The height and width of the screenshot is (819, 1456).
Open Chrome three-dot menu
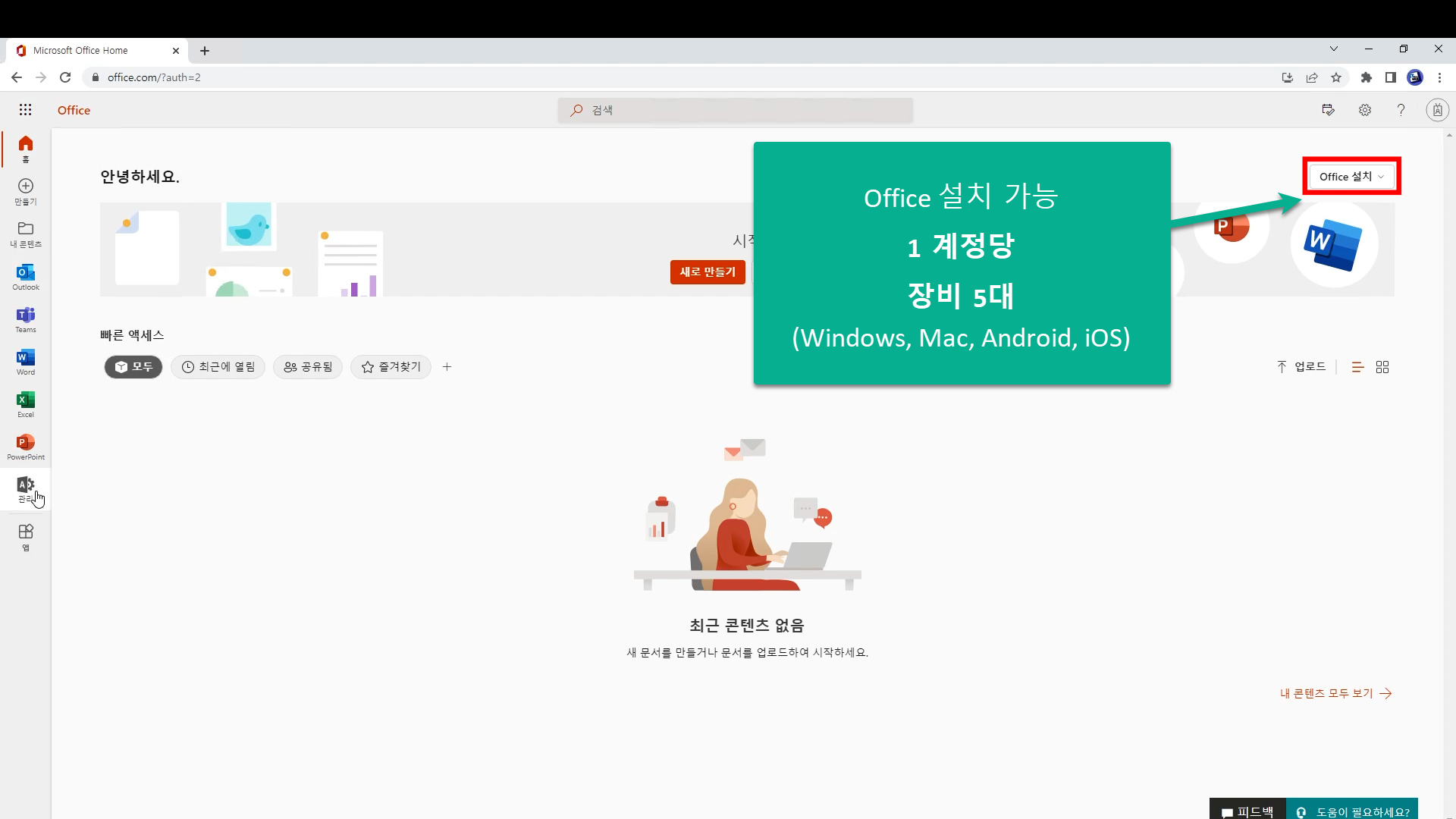pos(1439,77)
